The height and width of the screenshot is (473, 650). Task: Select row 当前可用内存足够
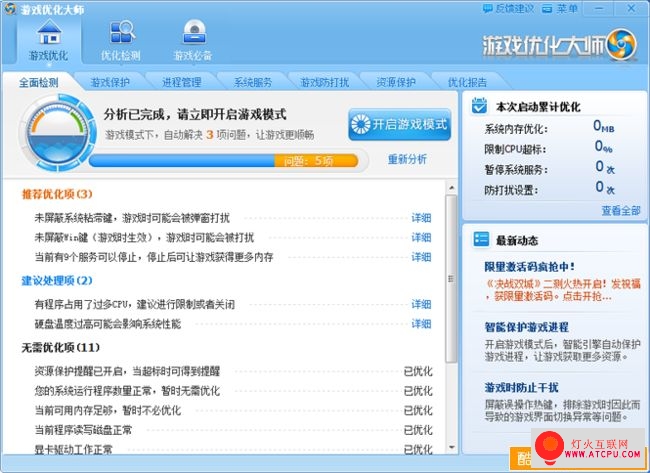233,410
